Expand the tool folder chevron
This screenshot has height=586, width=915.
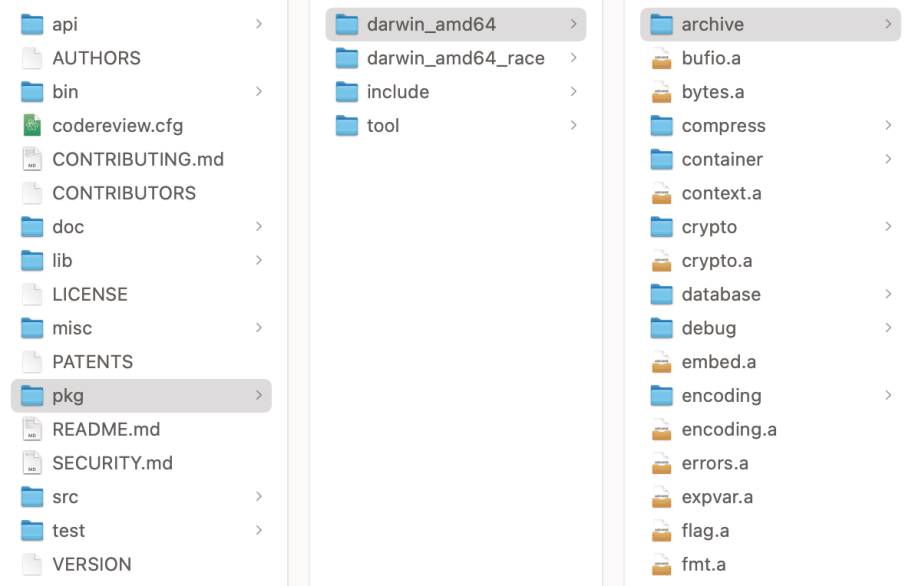(x=573, y=125)
